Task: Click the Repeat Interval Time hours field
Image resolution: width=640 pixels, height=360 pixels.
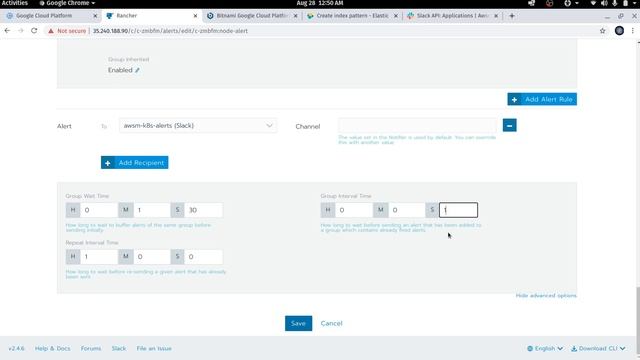Action: pyautogui.click(x=99, y=256)
